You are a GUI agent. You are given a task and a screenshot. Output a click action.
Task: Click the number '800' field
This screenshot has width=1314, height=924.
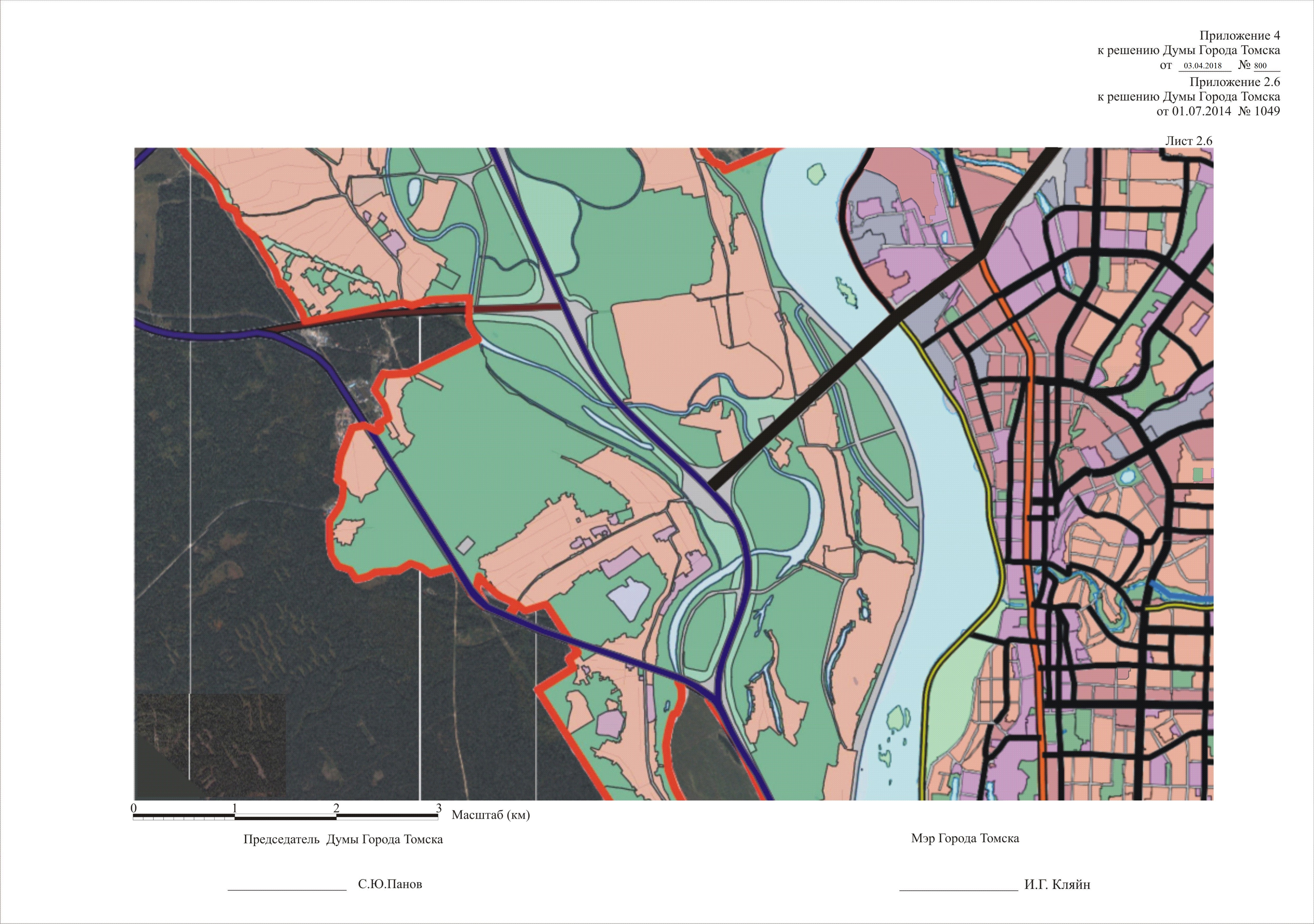1260,66
